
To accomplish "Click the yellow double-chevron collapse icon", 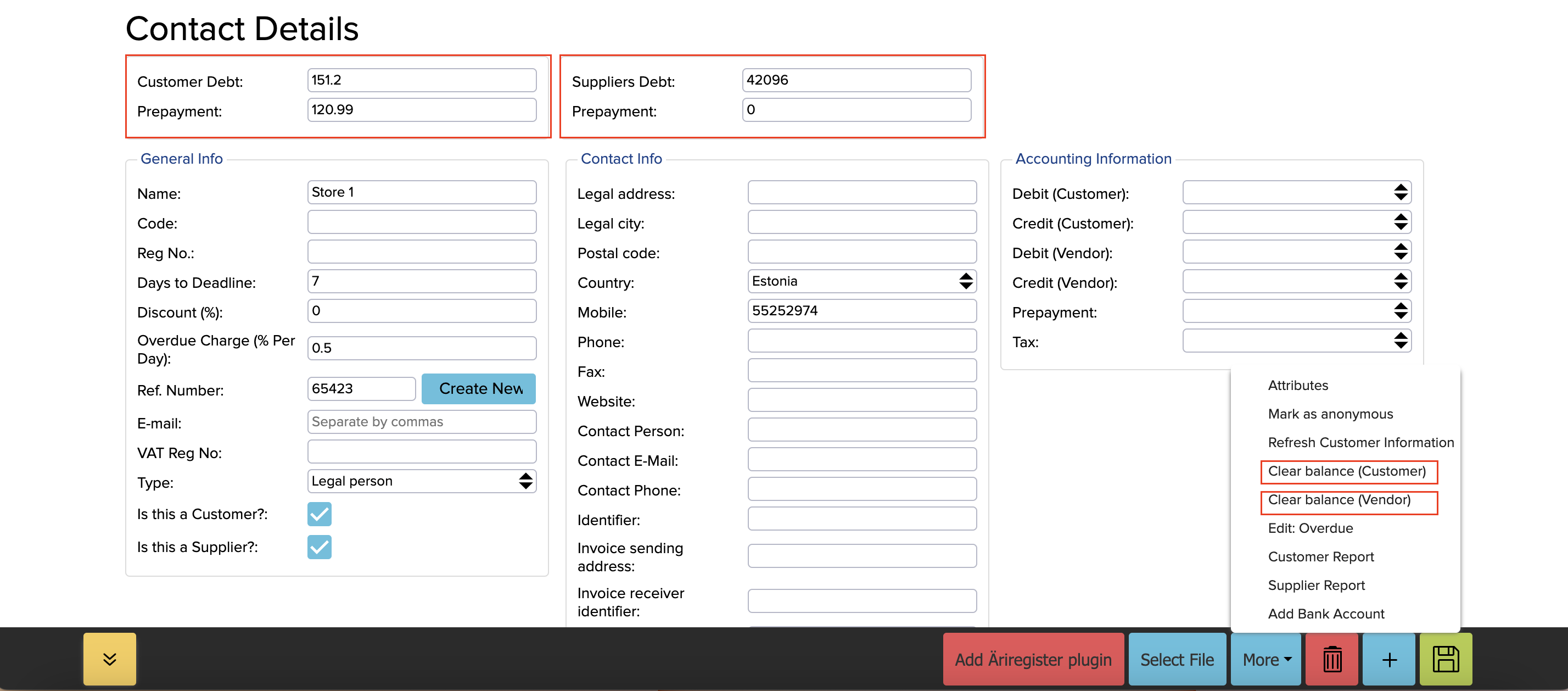I will coord(110,659).
